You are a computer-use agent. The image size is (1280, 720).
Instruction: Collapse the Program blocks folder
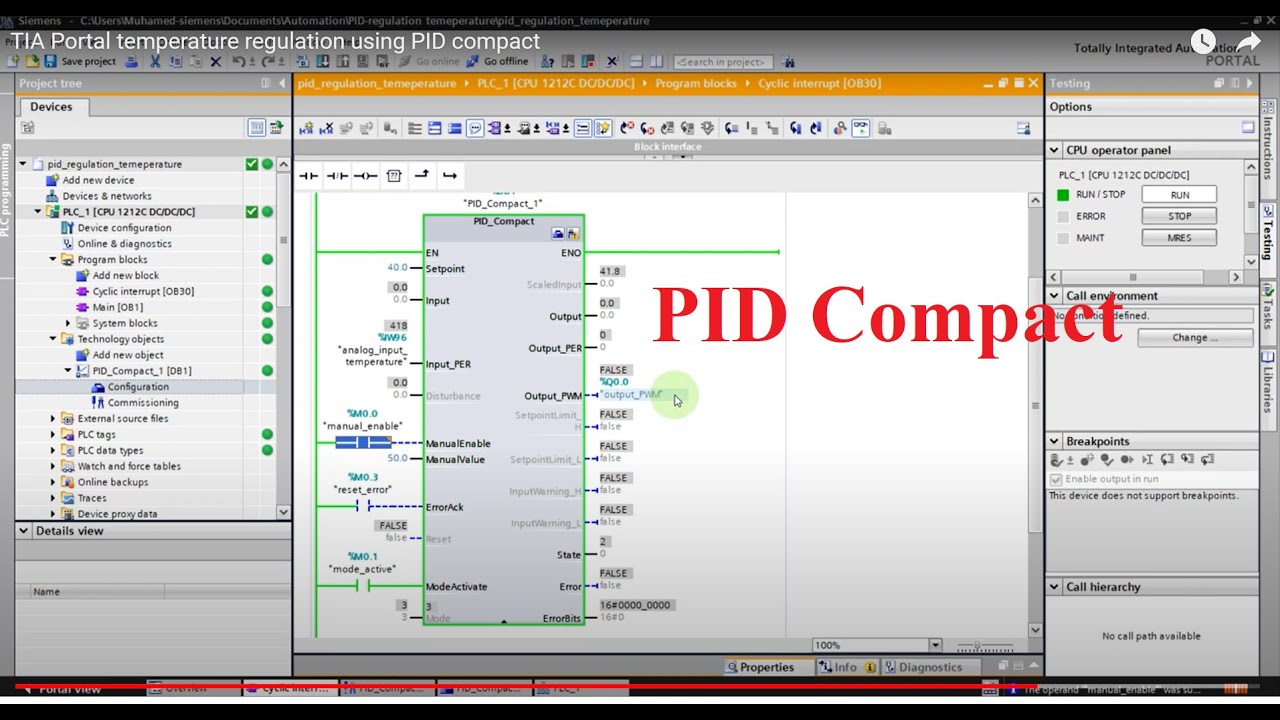pyautogui.click(x=53, y=259)
